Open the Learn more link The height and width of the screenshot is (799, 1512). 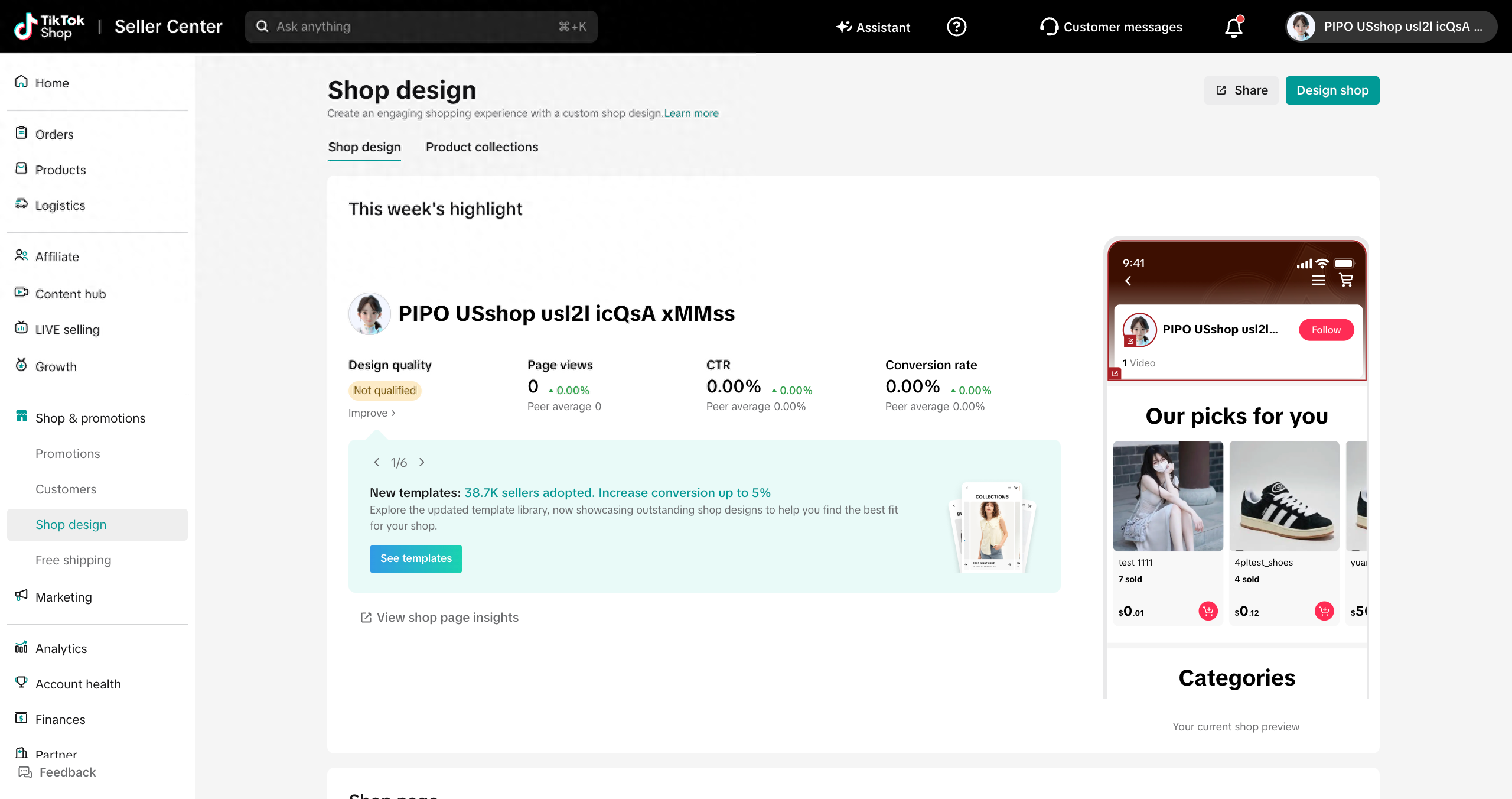point(692,113)
